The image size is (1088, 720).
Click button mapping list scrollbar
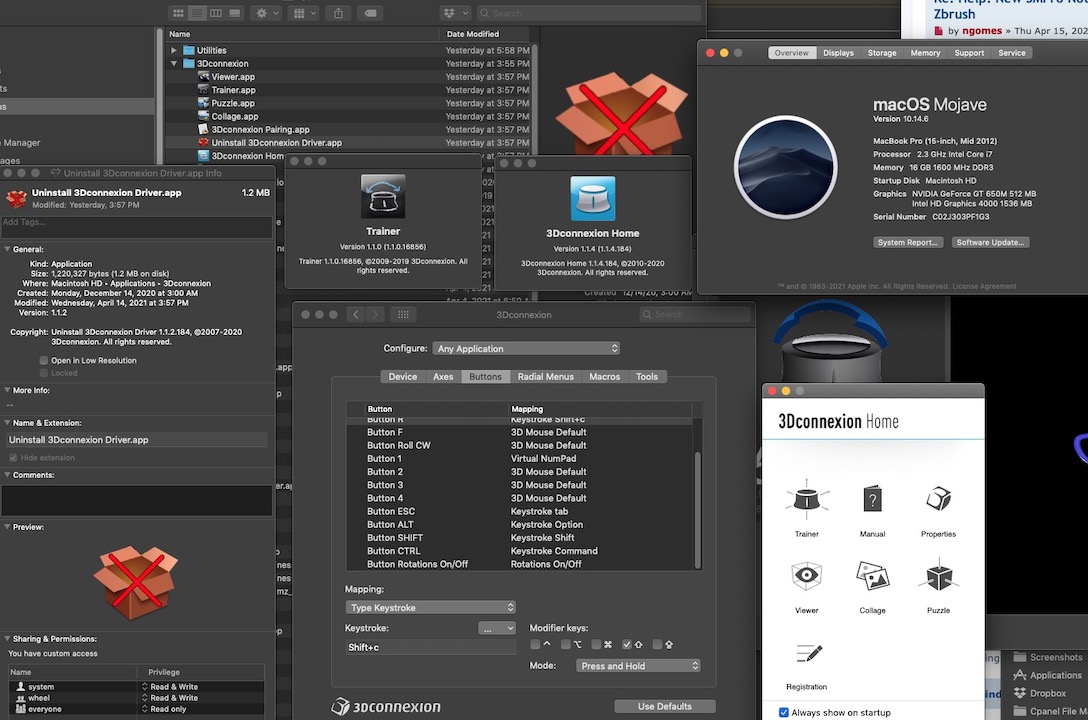pyautogui.click(x=697, y=510)
